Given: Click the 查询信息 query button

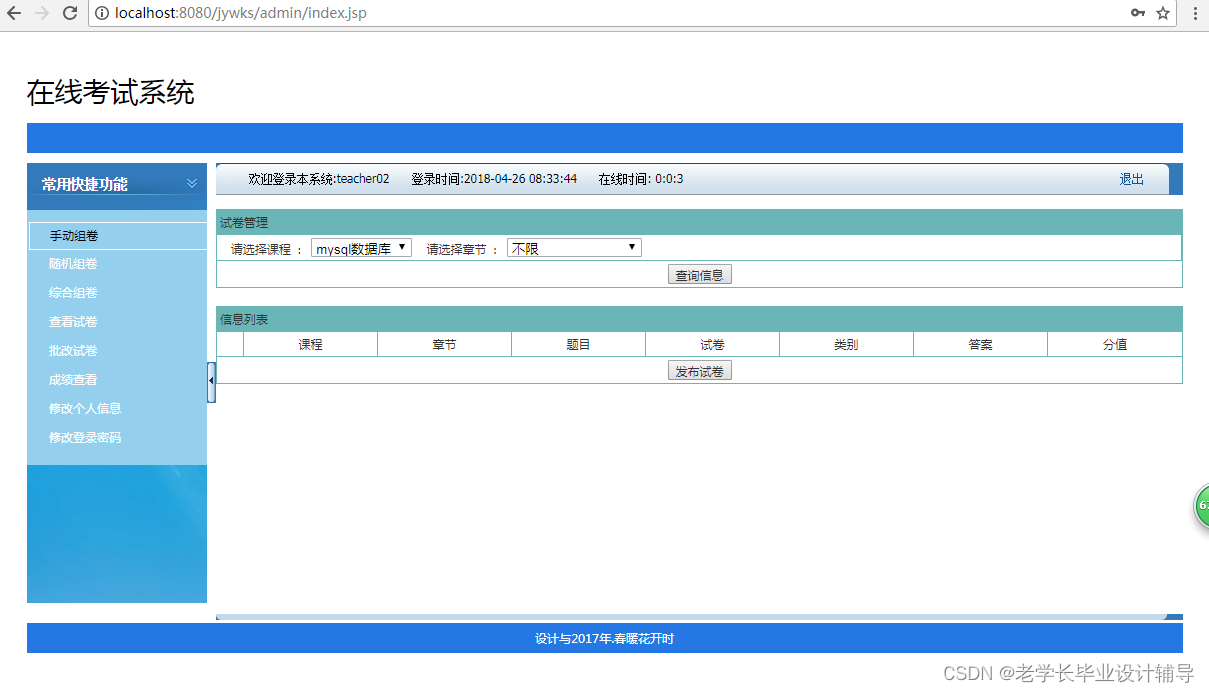Looking at the screenshot, I should (699, 273).
